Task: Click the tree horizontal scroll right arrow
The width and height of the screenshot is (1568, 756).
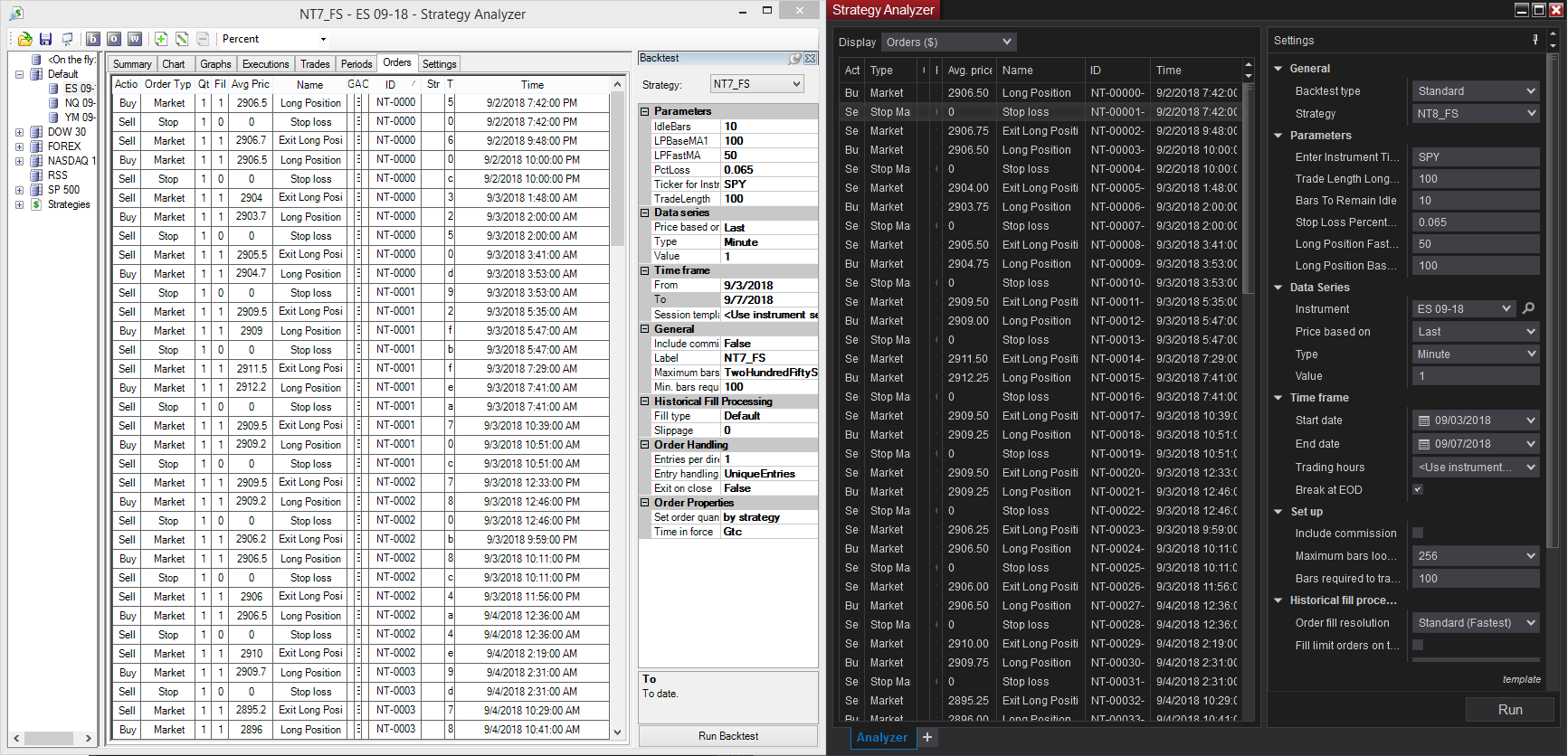Action: click(x=88, y=738)
